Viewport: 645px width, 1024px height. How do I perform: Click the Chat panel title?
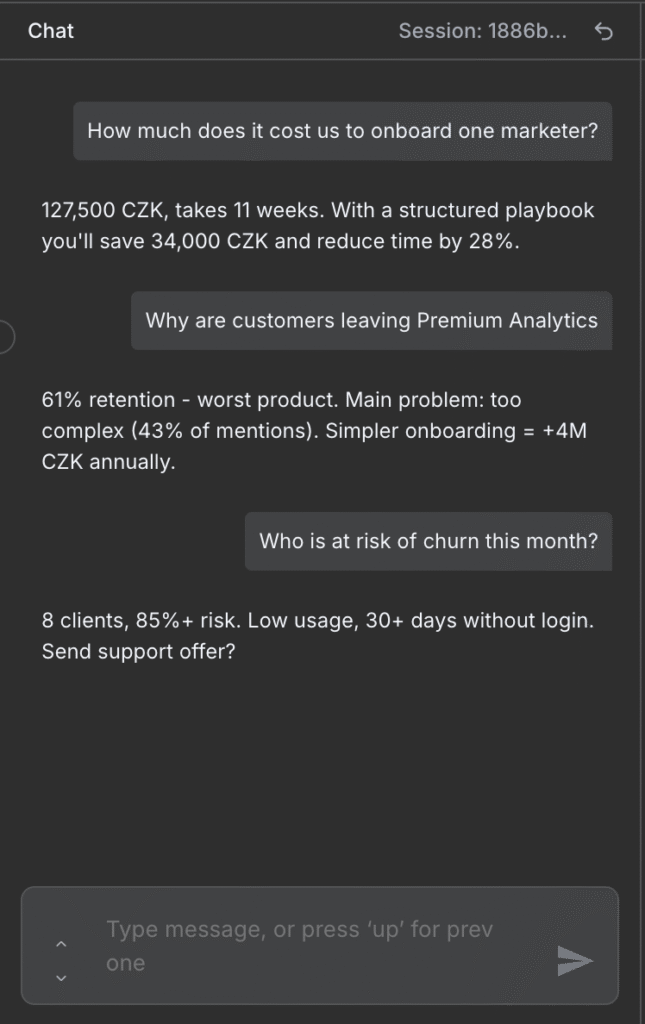[x=51, y=31]
